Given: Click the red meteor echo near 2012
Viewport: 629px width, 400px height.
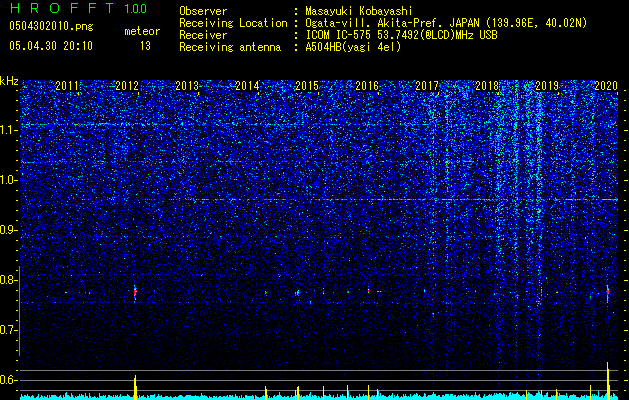Looking at the screenshot, I should (135, 292).
